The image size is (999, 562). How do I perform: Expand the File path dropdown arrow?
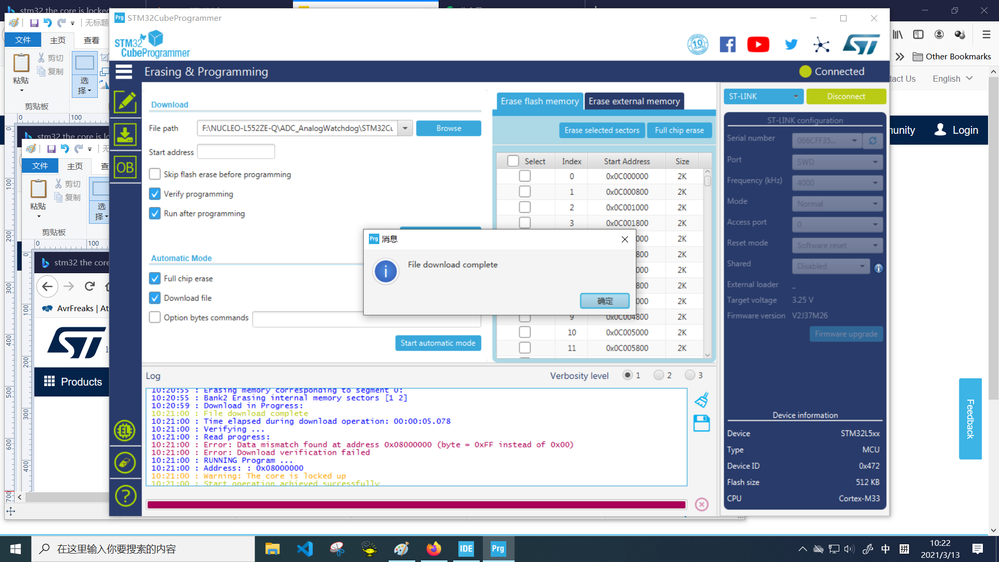(x=405, y=128)
